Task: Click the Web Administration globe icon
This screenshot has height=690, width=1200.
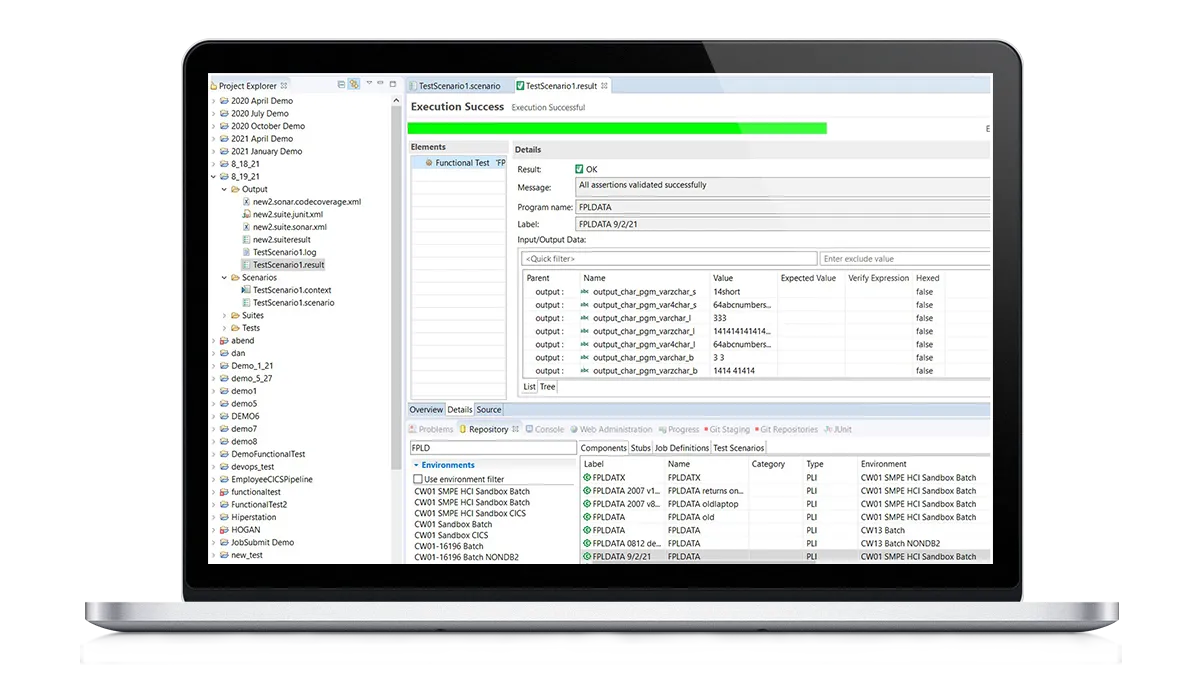Action: [574, 429]
